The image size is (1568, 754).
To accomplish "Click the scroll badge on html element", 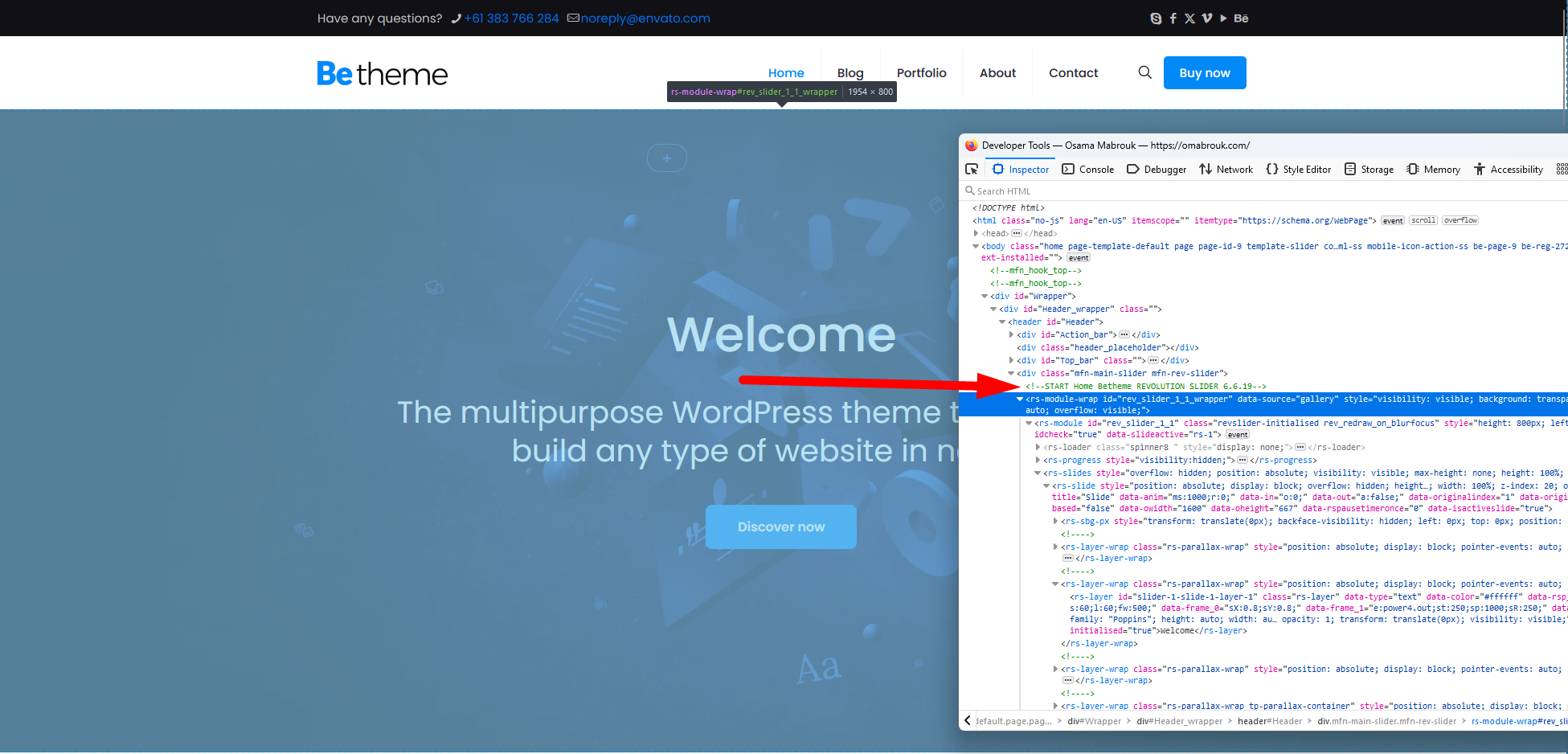I will click(1423, 220).
